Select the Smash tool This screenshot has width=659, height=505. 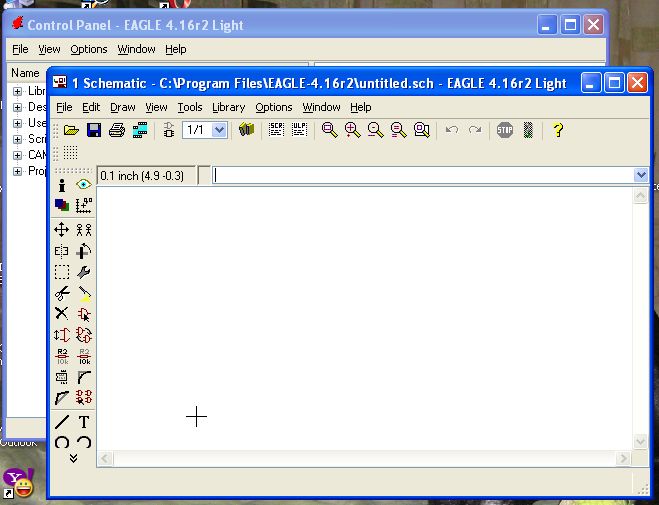click(x=62, y=377)
